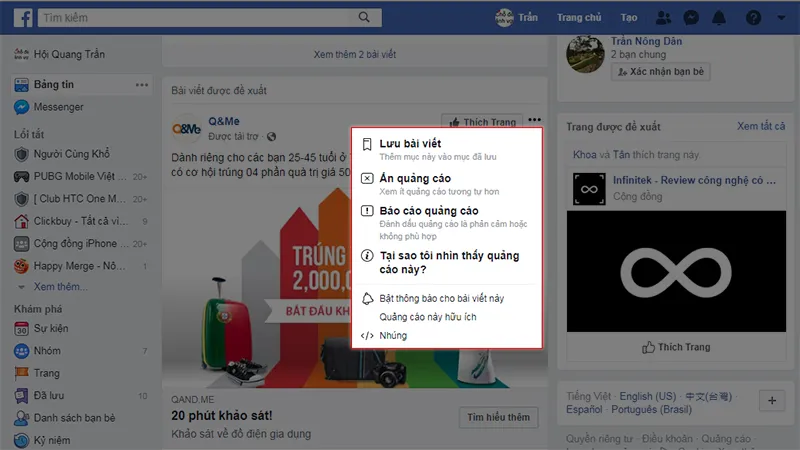Open Trần Nông Dân profile link
This screenshot has width=800, height=450.
coord(646,41)
